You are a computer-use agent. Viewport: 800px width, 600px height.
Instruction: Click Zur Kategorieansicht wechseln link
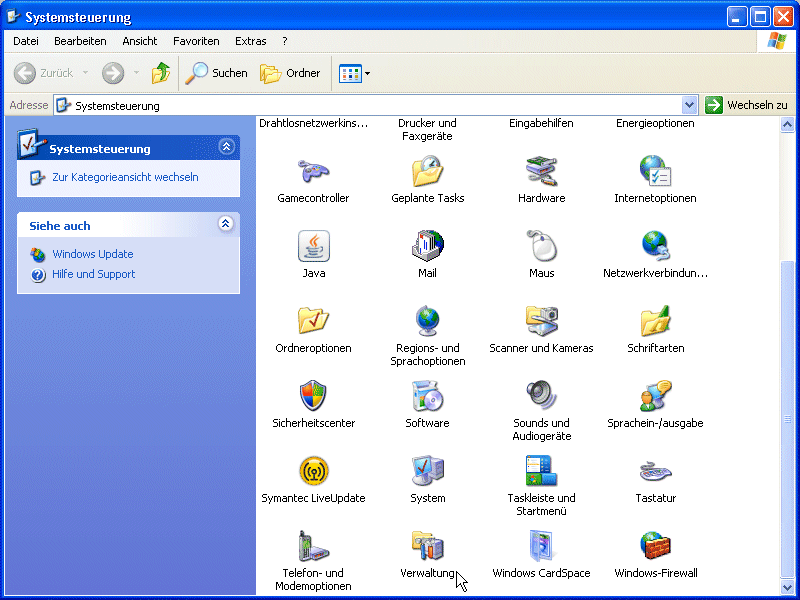(126, 178)
